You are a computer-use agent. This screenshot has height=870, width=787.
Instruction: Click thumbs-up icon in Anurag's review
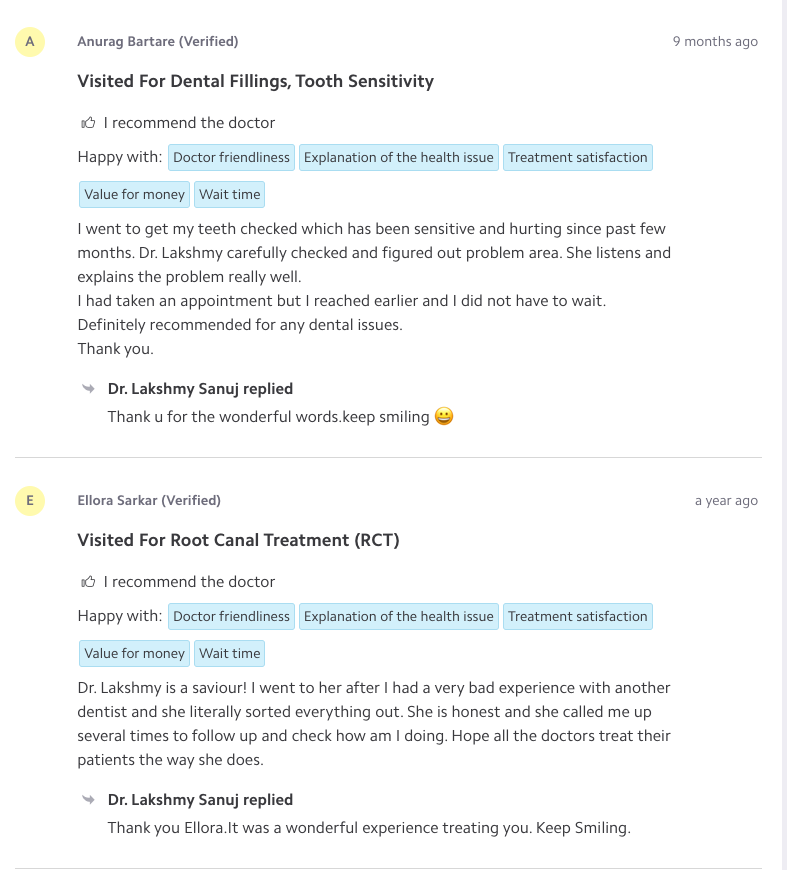click(89, 123)
